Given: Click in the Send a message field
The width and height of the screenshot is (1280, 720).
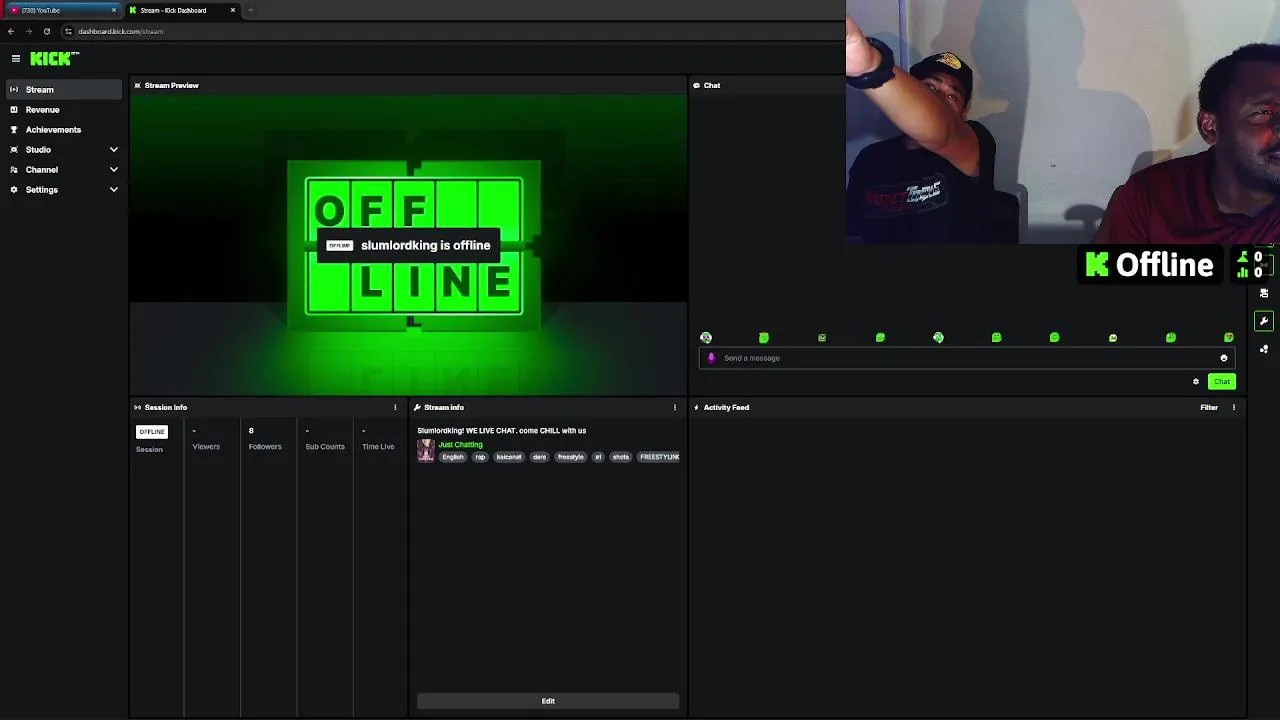Looking at the screenshot, I should (965, 358).
